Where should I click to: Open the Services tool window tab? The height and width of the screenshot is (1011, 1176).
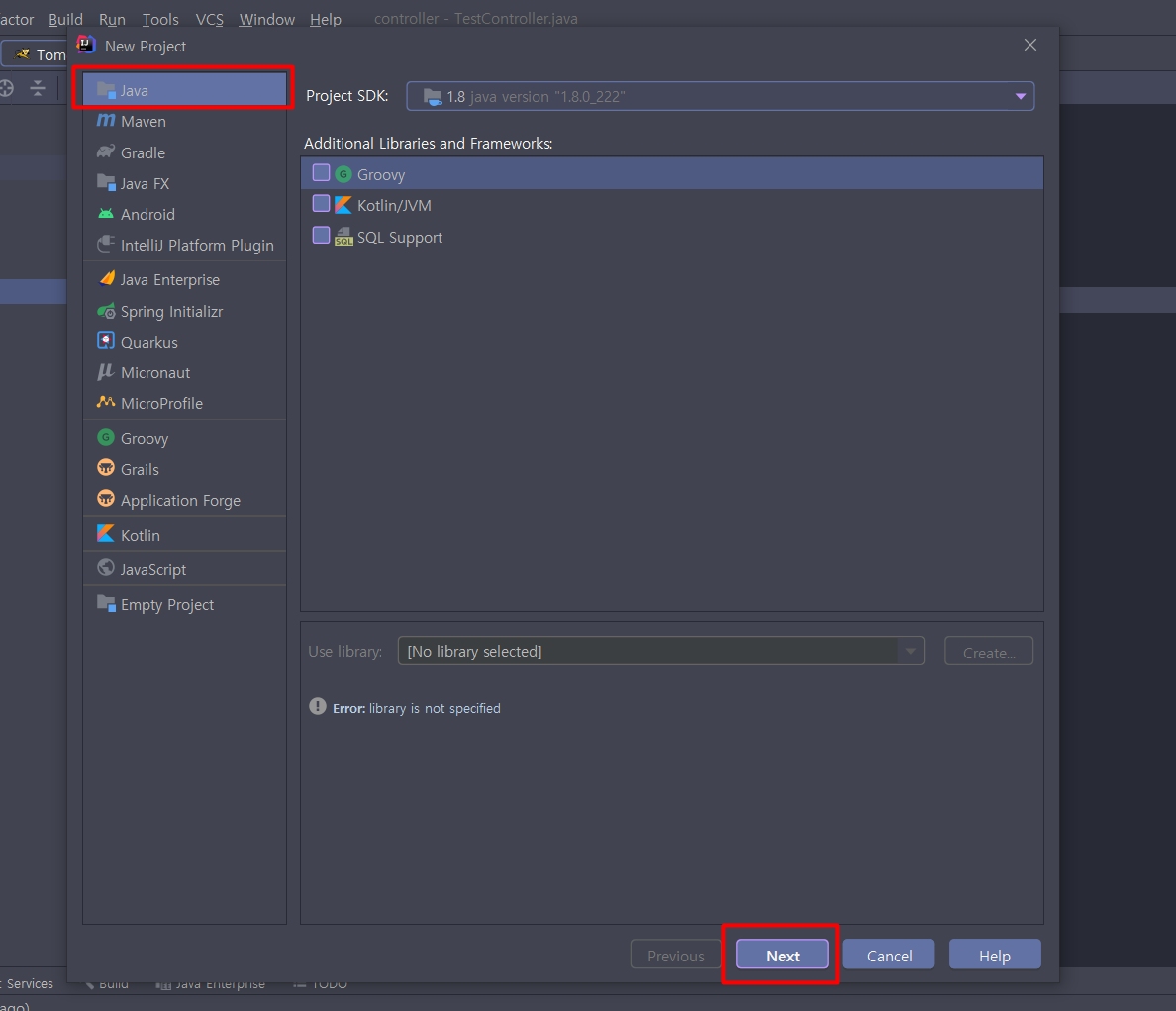coord(29,983)
